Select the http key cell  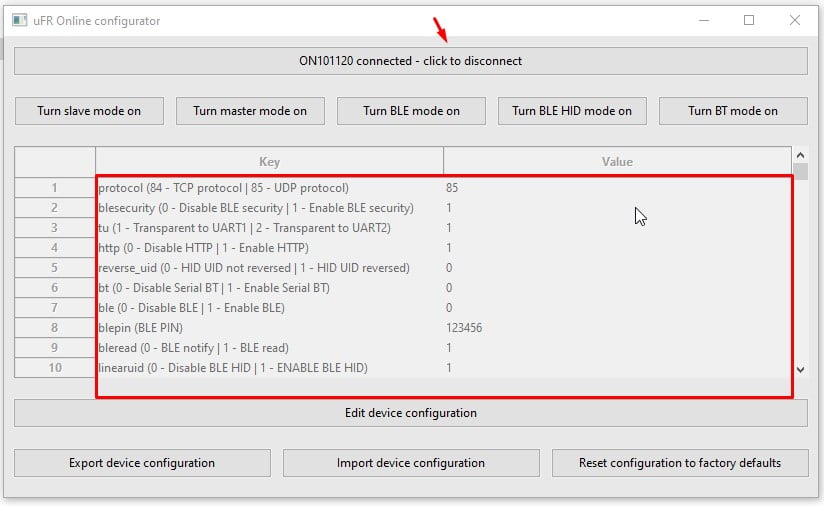[x=270, y=248]
